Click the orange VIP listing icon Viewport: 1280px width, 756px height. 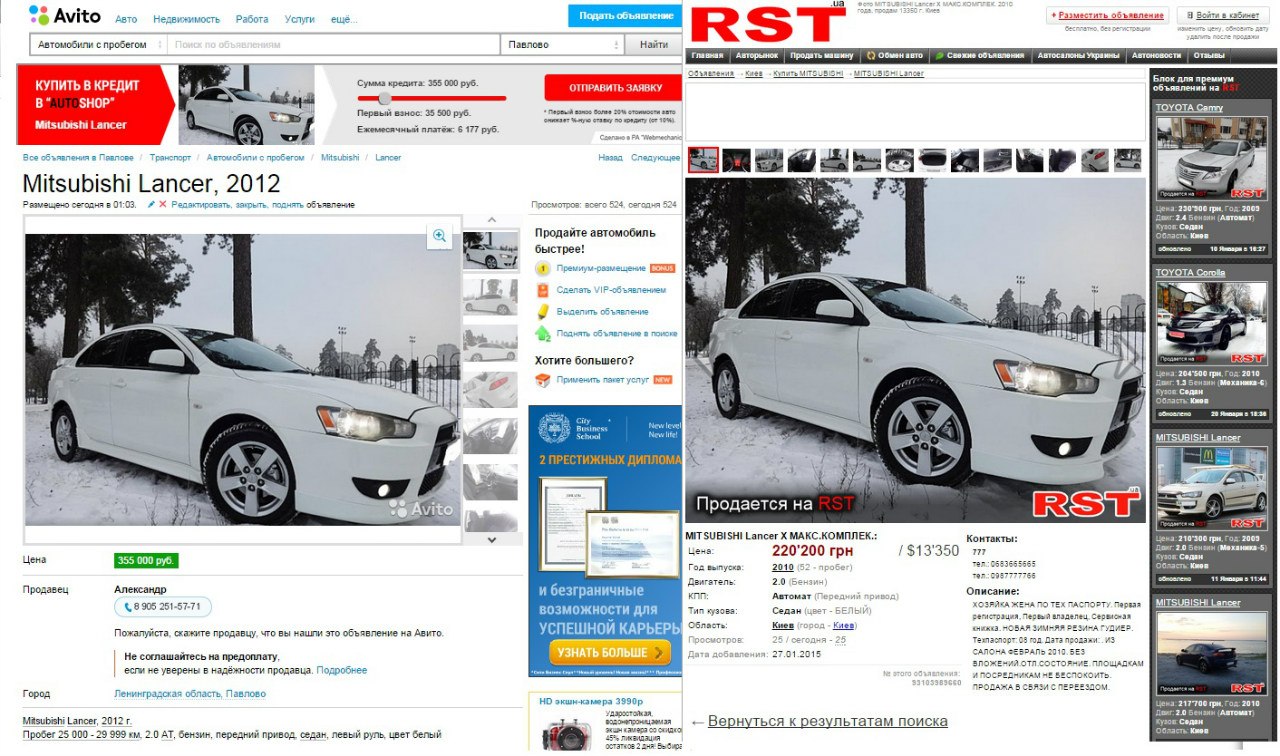pos(543,290)
